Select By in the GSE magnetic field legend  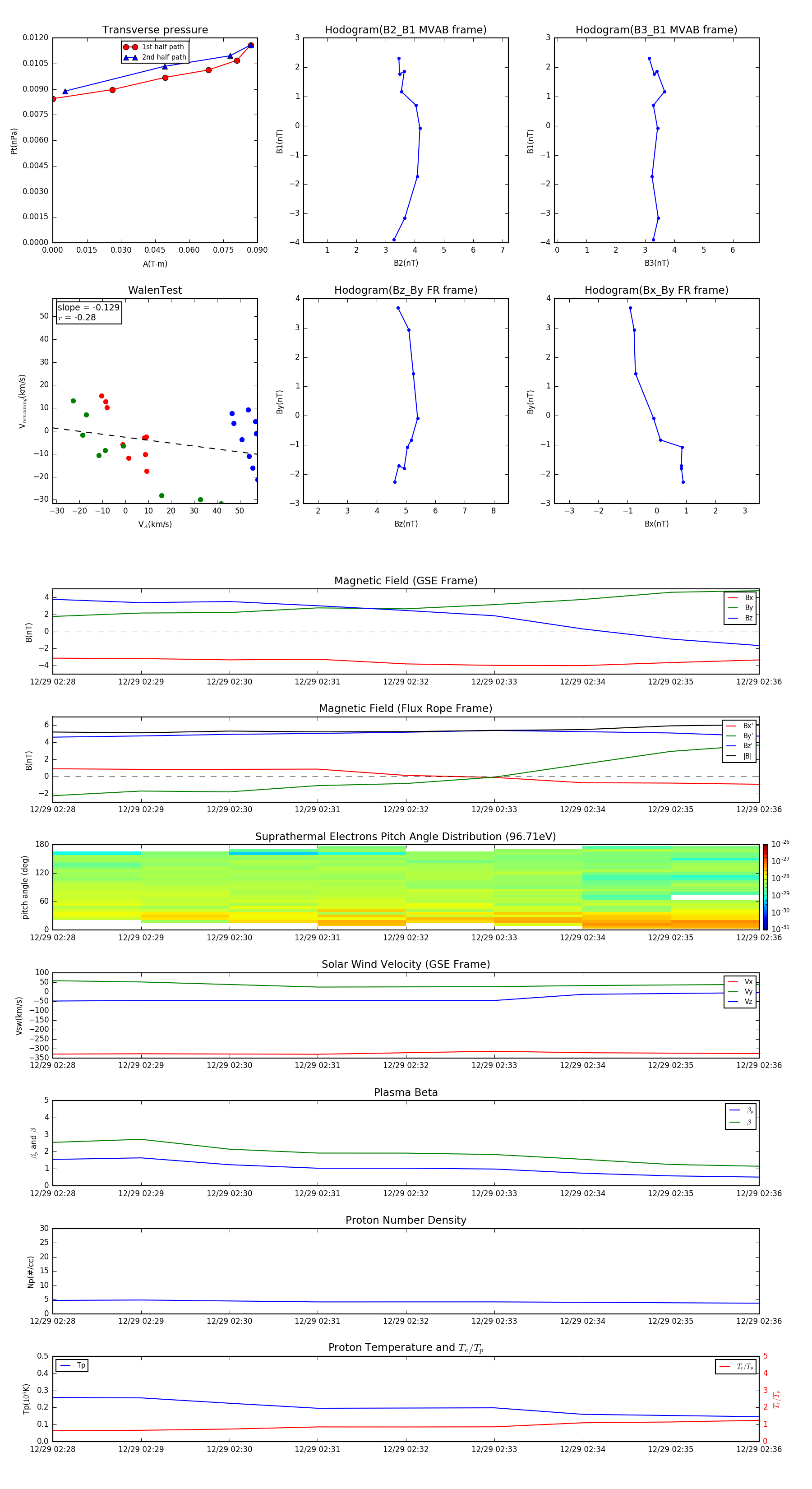pos(740,608)
